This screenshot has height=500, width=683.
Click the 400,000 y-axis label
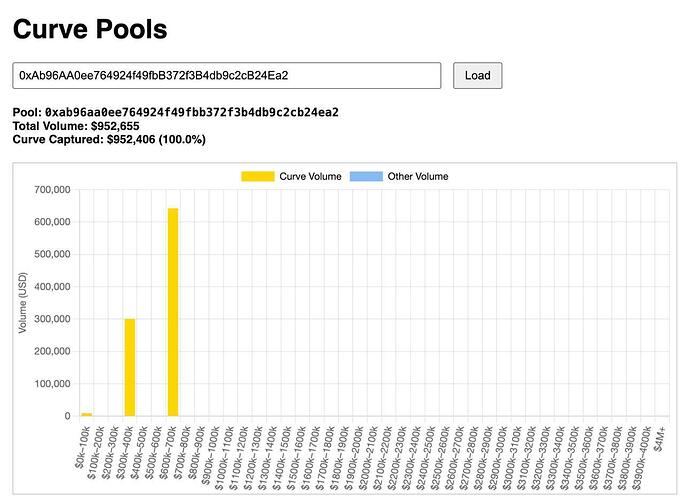[52, 287]
